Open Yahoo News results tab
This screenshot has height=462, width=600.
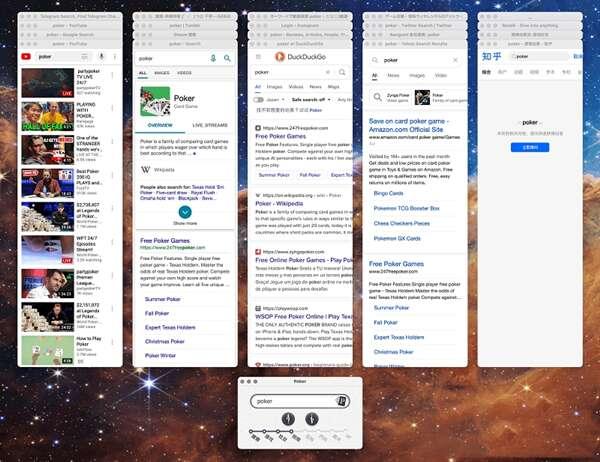(x=390, y=75)
